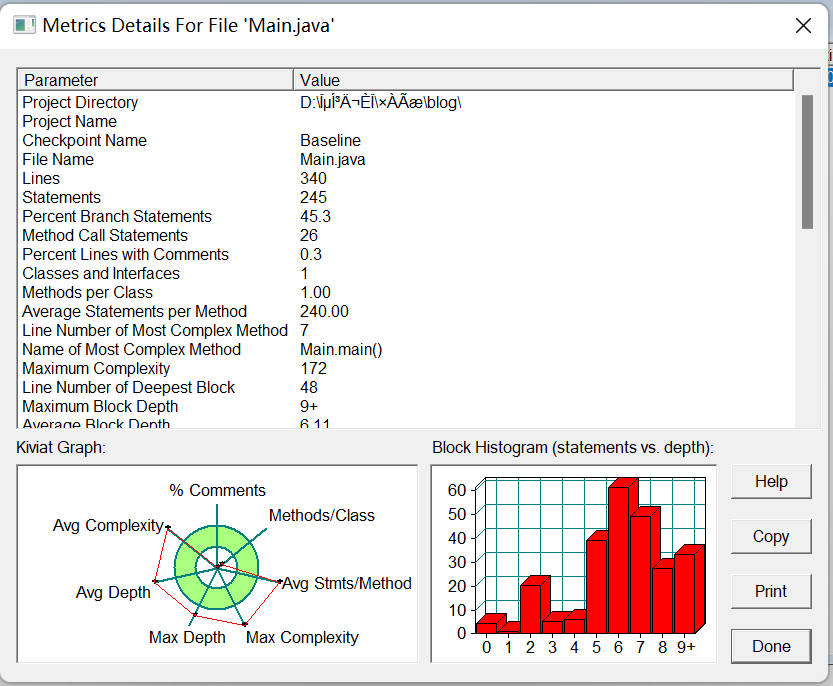The image size is (833, 686).
Task: Select the Maximum Complexity row
Action: click(x=407, y=368)
